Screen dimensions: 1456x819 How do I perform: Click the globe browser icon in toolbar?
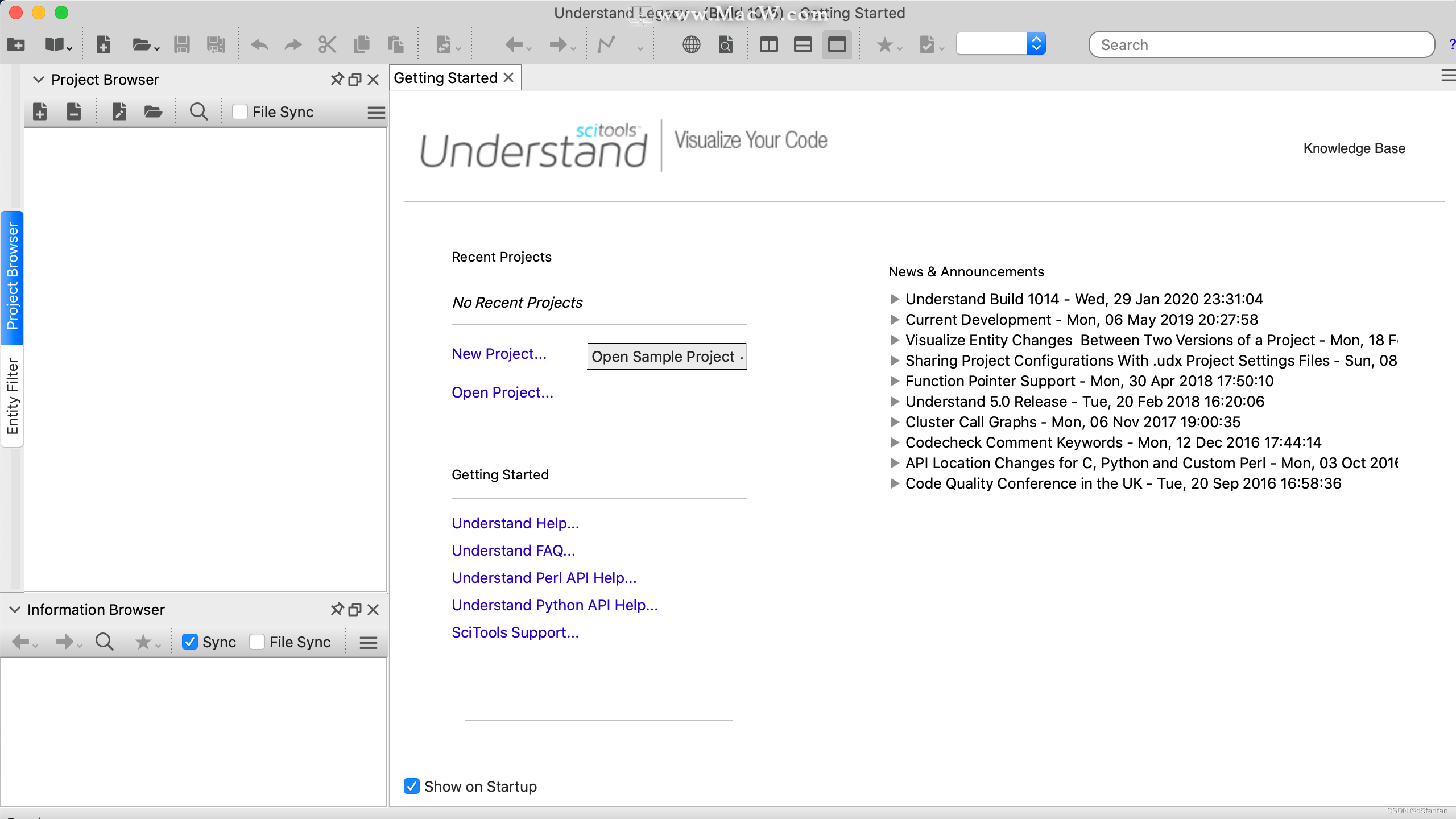pos(691,44)
